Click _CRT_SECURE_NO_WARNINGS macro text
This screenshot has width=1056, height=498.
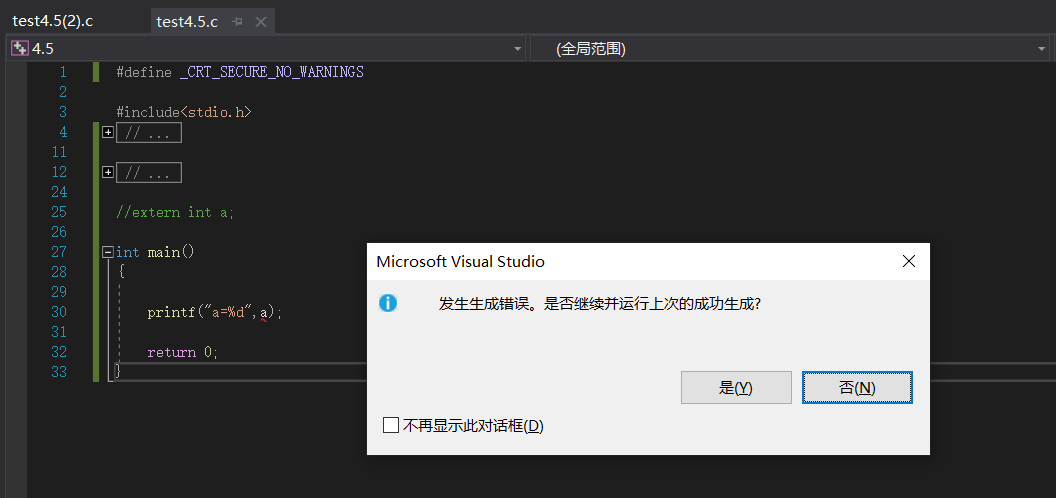click(272, 72)
